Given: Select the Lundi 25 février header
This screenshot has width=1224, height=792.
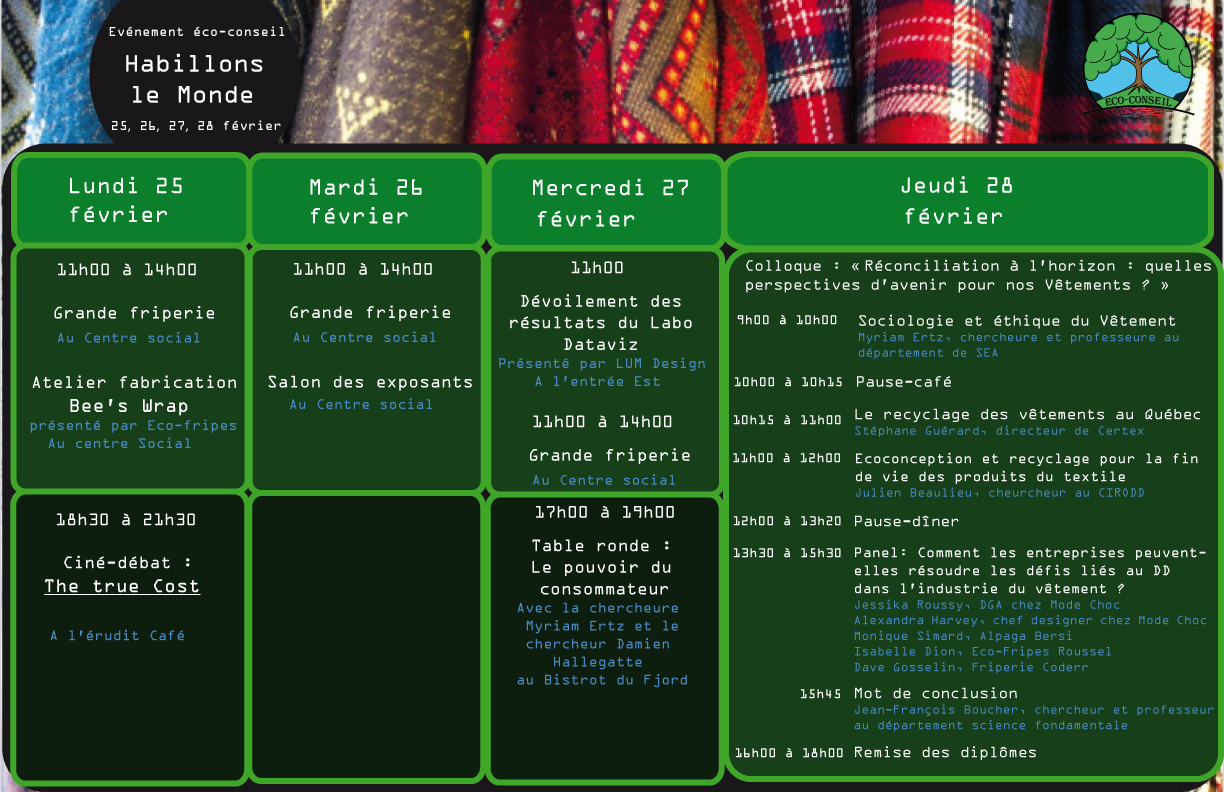Looking at the screenshot, I should pyautogui.click(x=128, y=200).
